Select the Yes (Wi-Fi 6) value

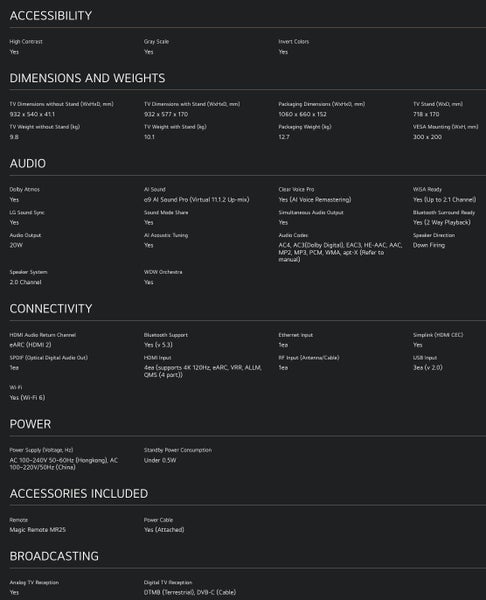coord(27,397)
